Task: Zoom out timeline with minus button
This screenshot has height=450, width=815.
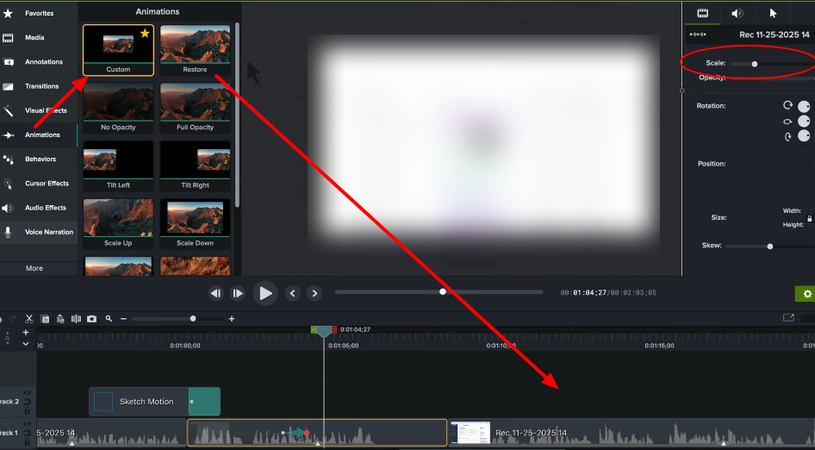Action: click(x=123, y=319)
